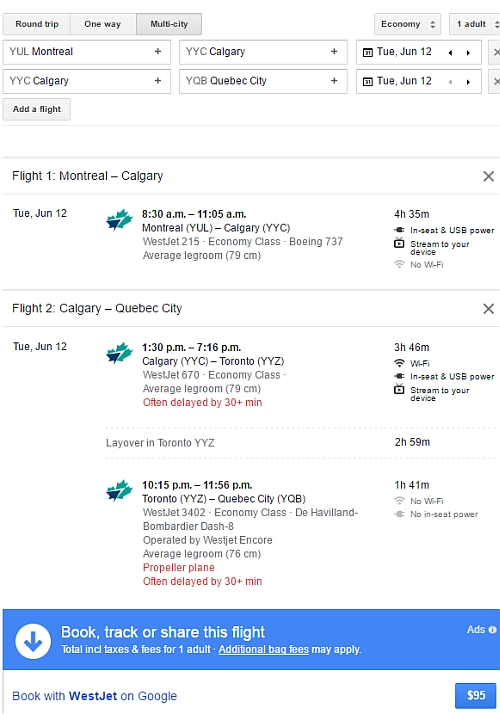Select the One way option
This screenshot has height=714, width=500.
coord(102,24)
